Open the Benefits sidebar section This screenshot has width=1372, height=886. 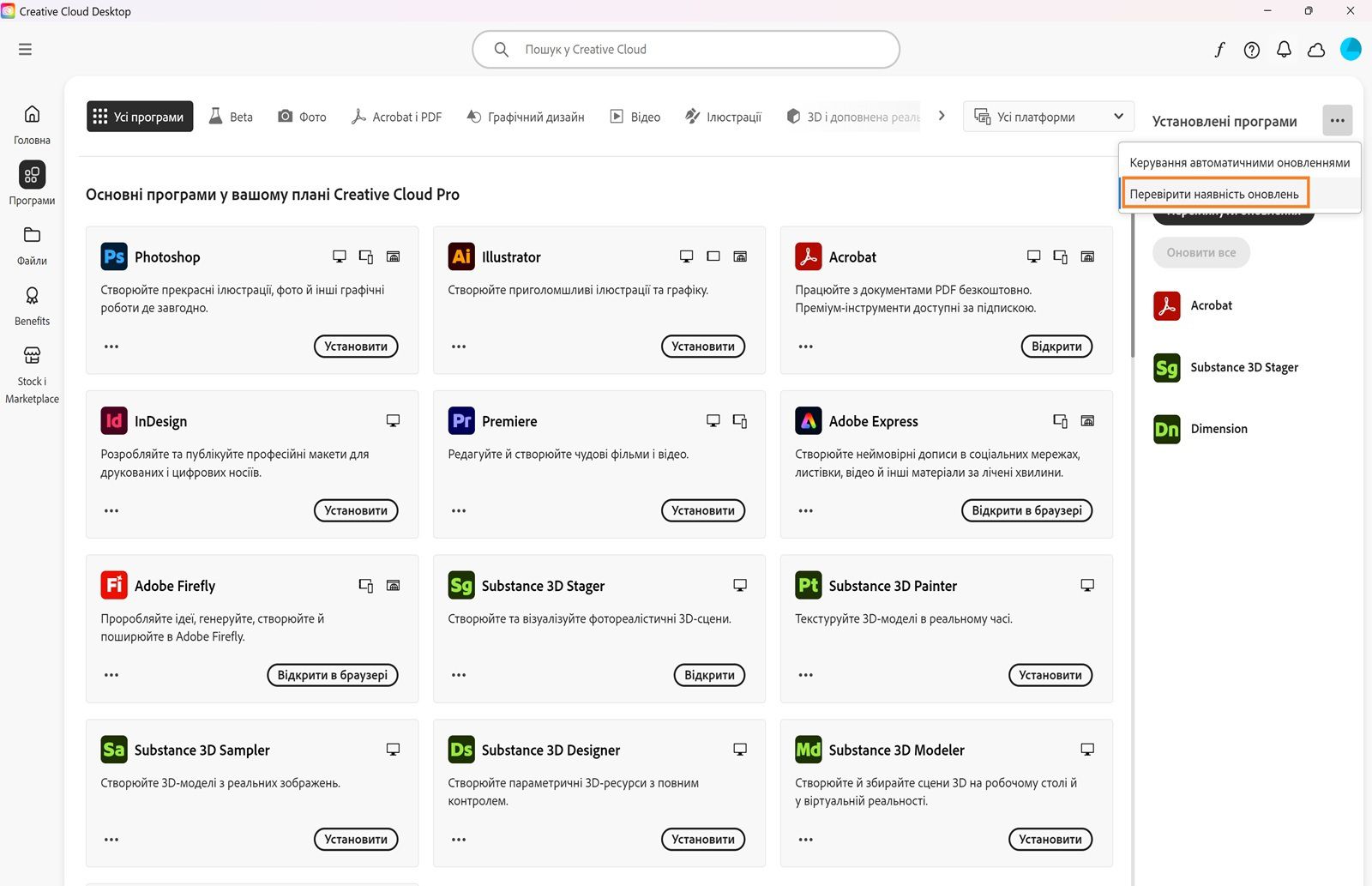click(x=32, y=305)
